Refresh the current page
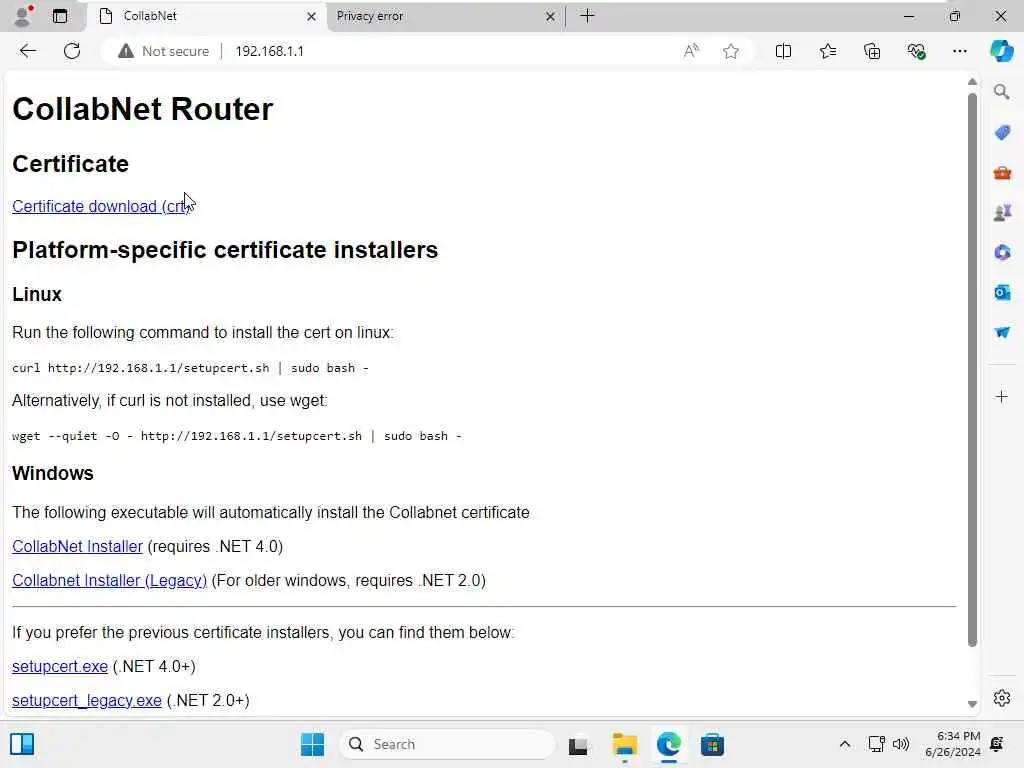Viewport: 1024px width, 768px height. point(72,51)
